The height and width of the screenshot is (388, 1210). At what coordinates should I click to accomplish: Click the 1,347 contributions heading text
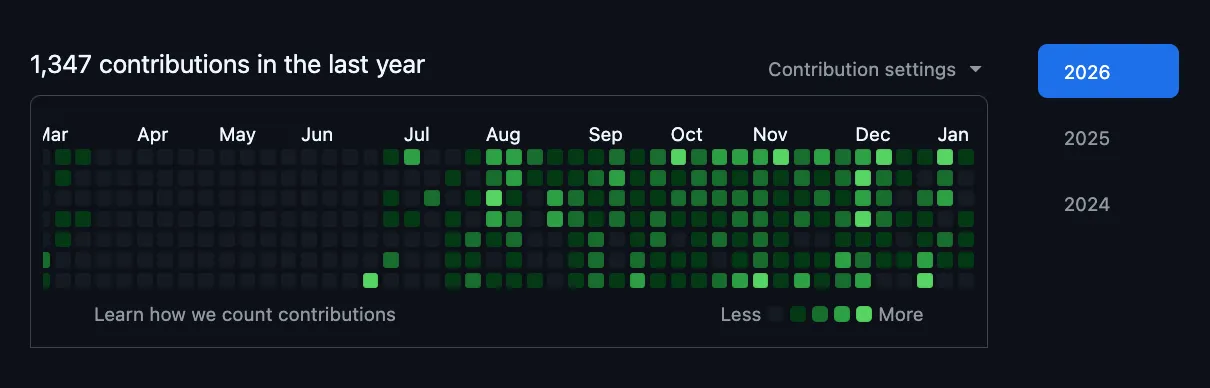227,65
